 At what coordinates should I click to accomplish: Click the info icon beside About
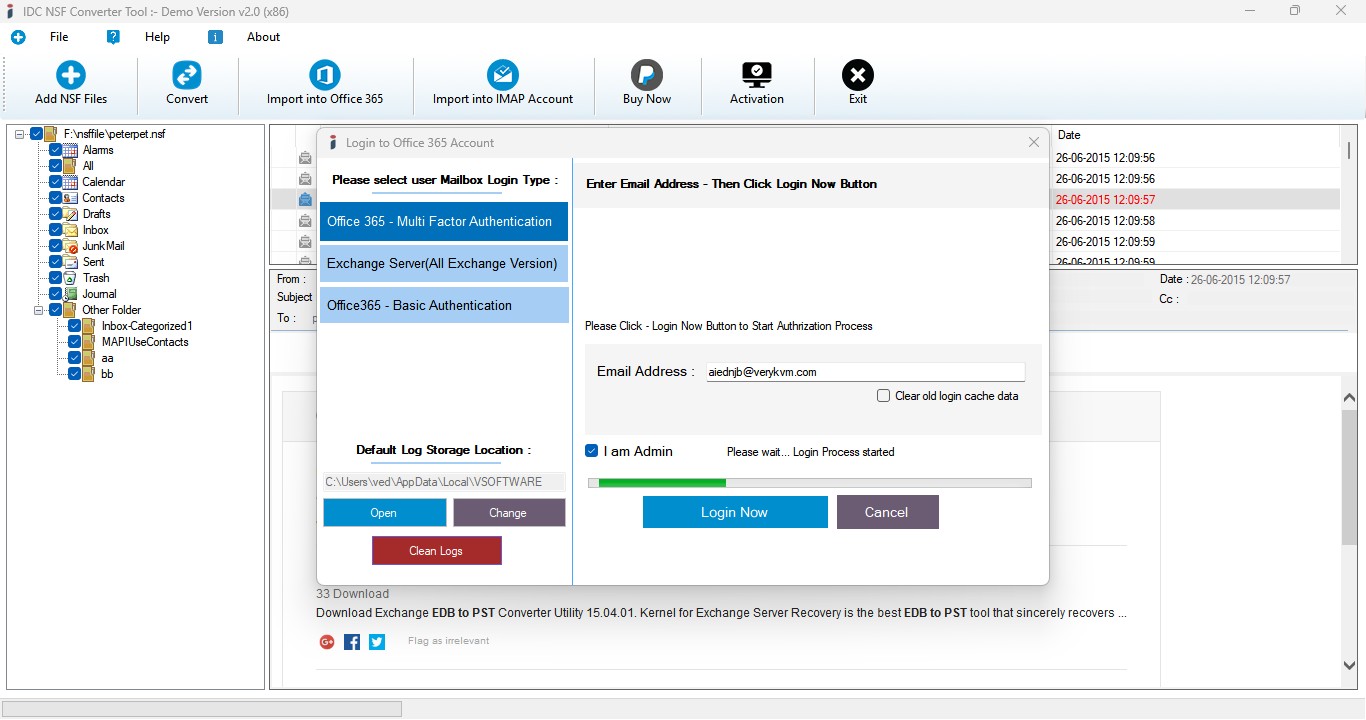point(215,37)
